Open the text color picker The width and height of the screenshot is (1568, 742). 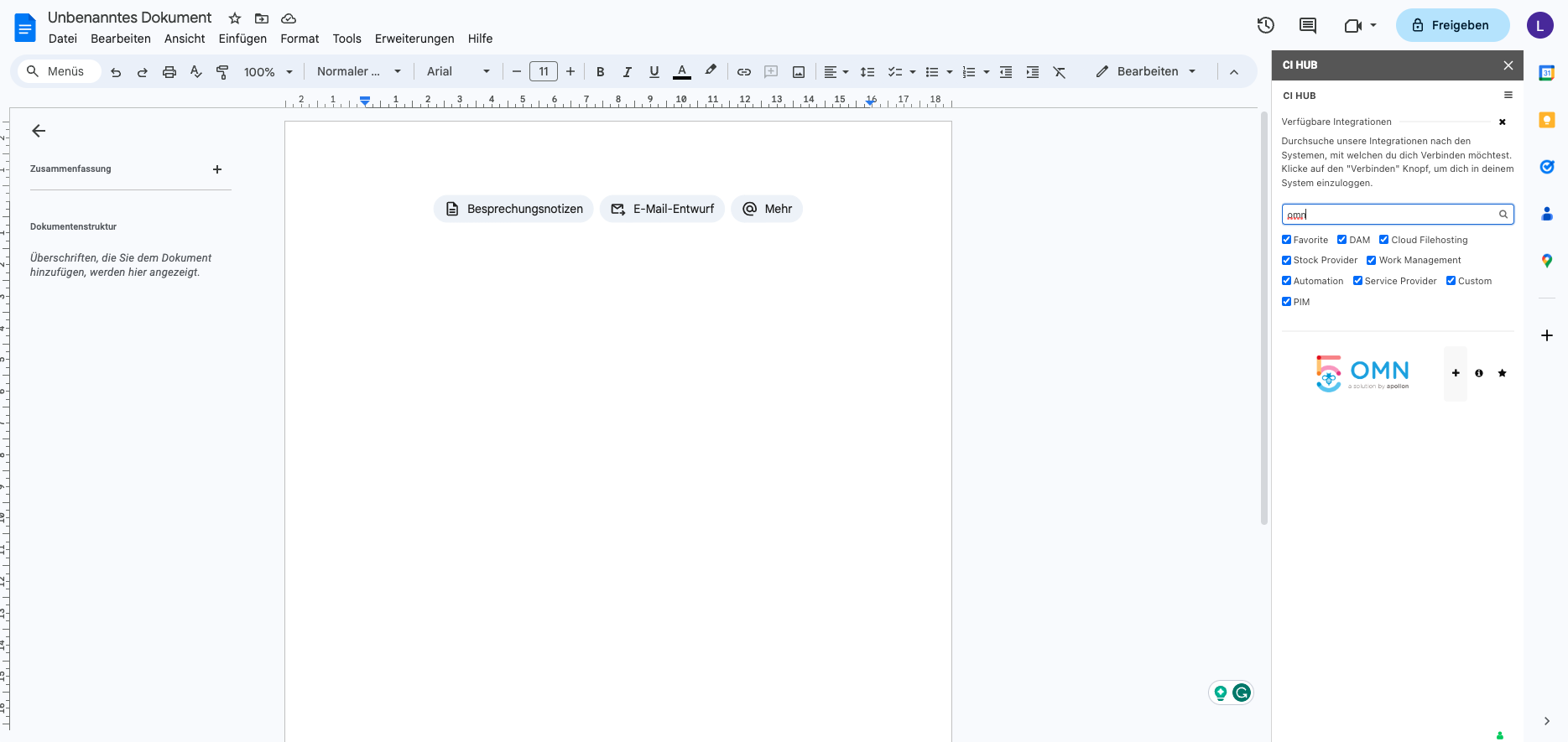(x=682, y=72)
